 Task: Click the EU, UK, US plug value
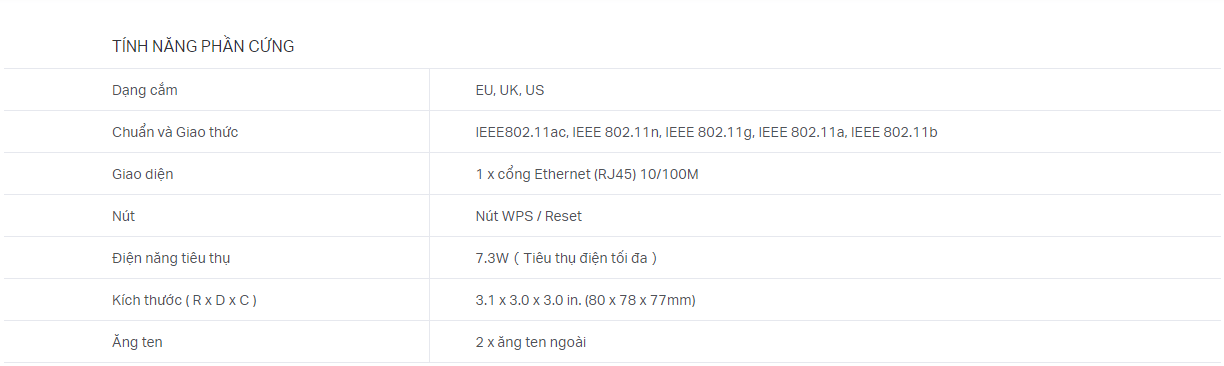[x=510, y=90]
